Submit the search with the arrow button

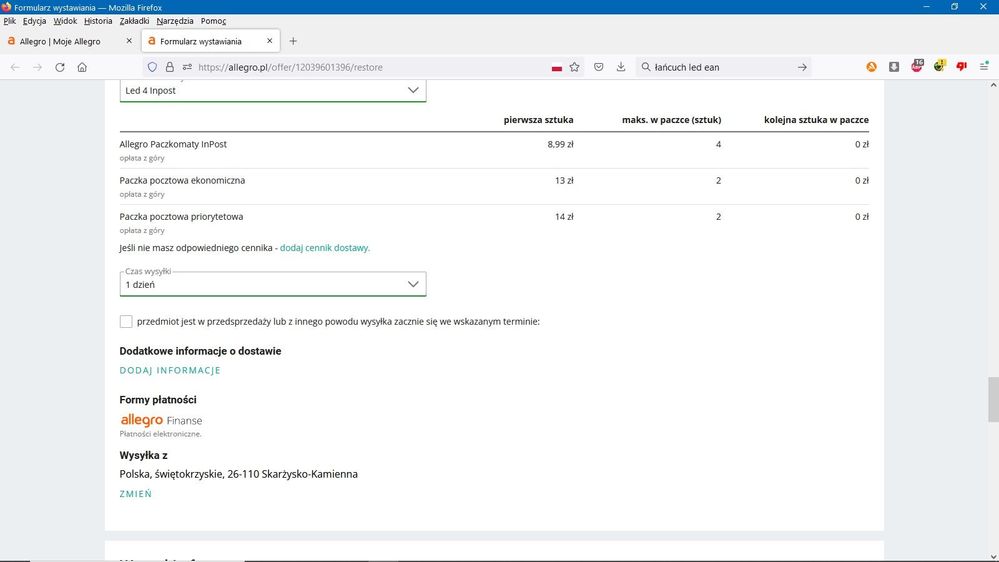[x=802, y=67]
